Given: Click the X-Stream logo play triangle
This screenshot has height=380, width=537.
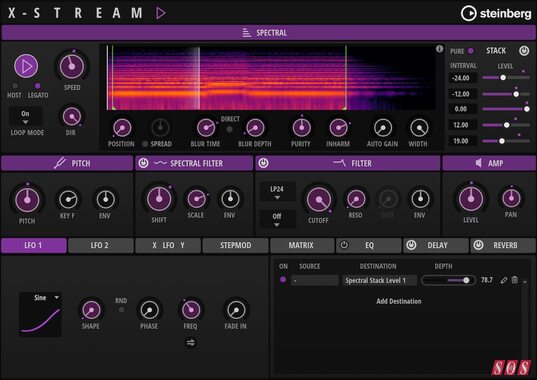Looking at the screenshot, I should click(x=161, y=13).
